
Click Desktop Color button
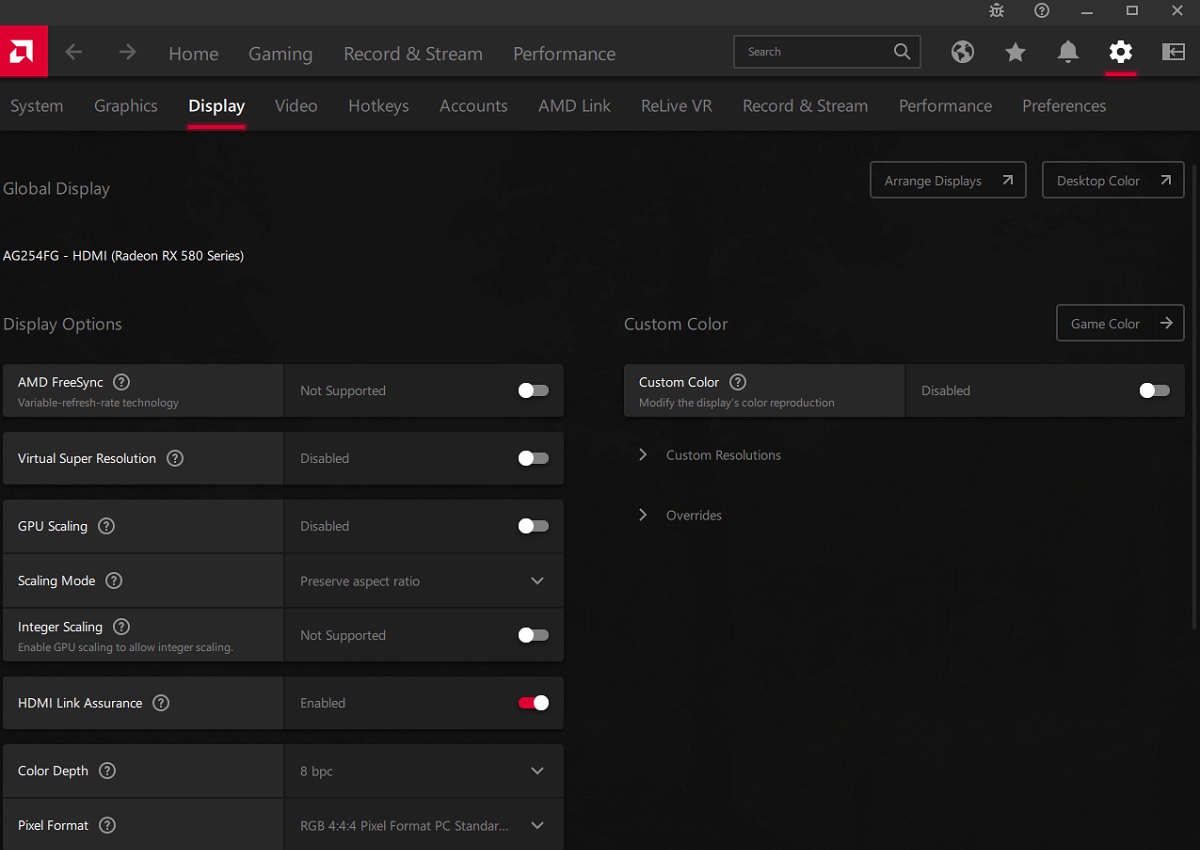(x=1113, y=180)
